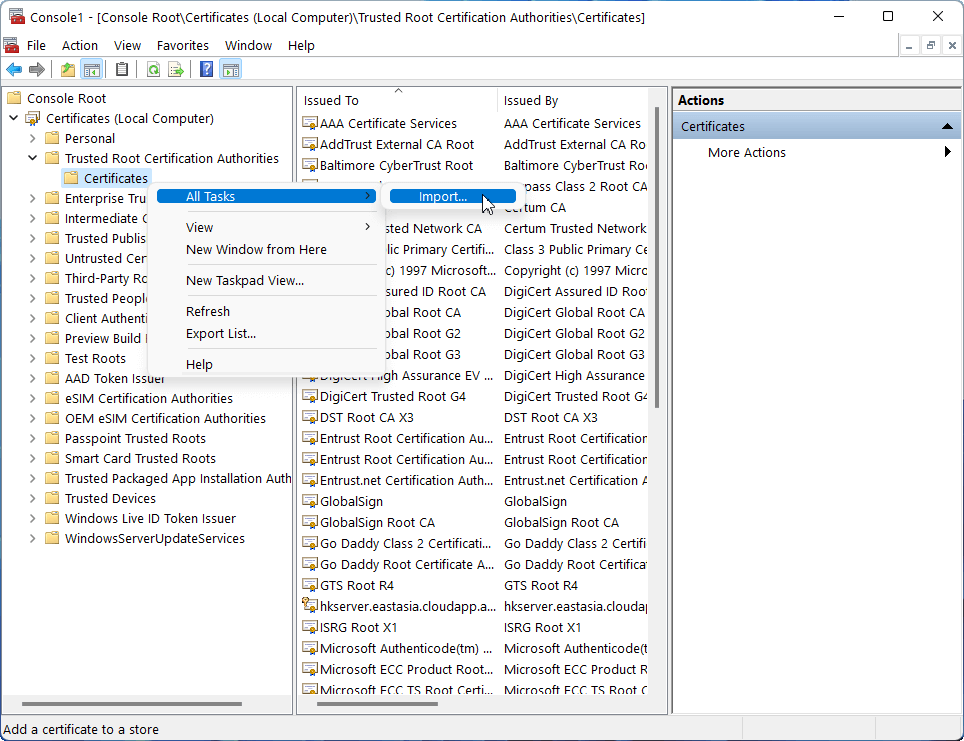Select the Microsoft ECC Product Root... entry
This screenshot has width=964, height=741.
pyautogui.click(x=406, y=669)
